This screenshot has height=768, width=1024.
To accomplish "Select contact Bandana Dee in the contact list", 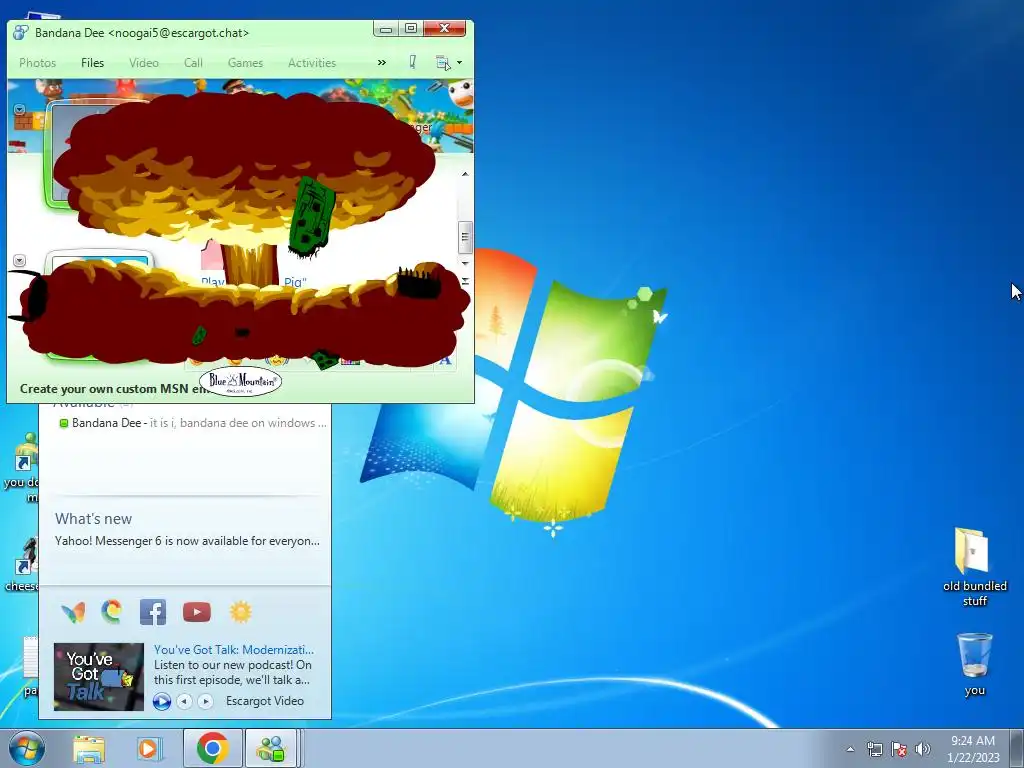I will pos(193,423).
